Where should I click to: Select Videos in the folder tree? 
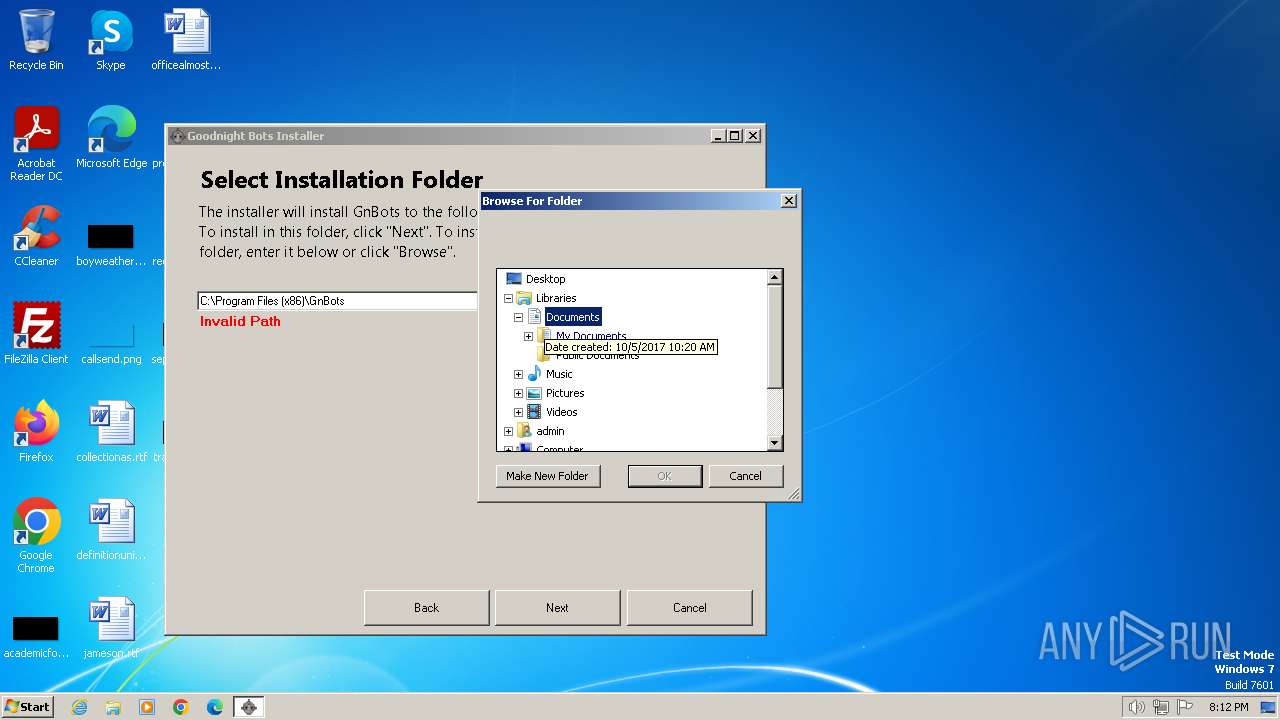coord(561,412)
